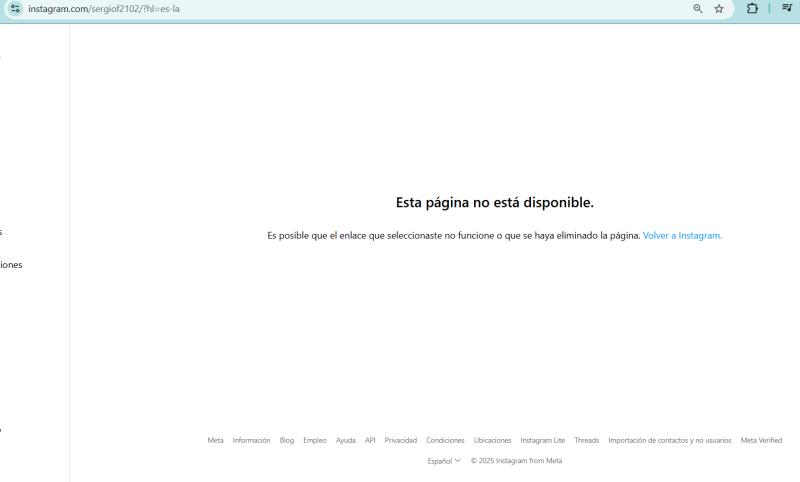The height and width of the screenshot is (482, 800).
Task: Open the API footer link
Action: (x=370, y=440)
